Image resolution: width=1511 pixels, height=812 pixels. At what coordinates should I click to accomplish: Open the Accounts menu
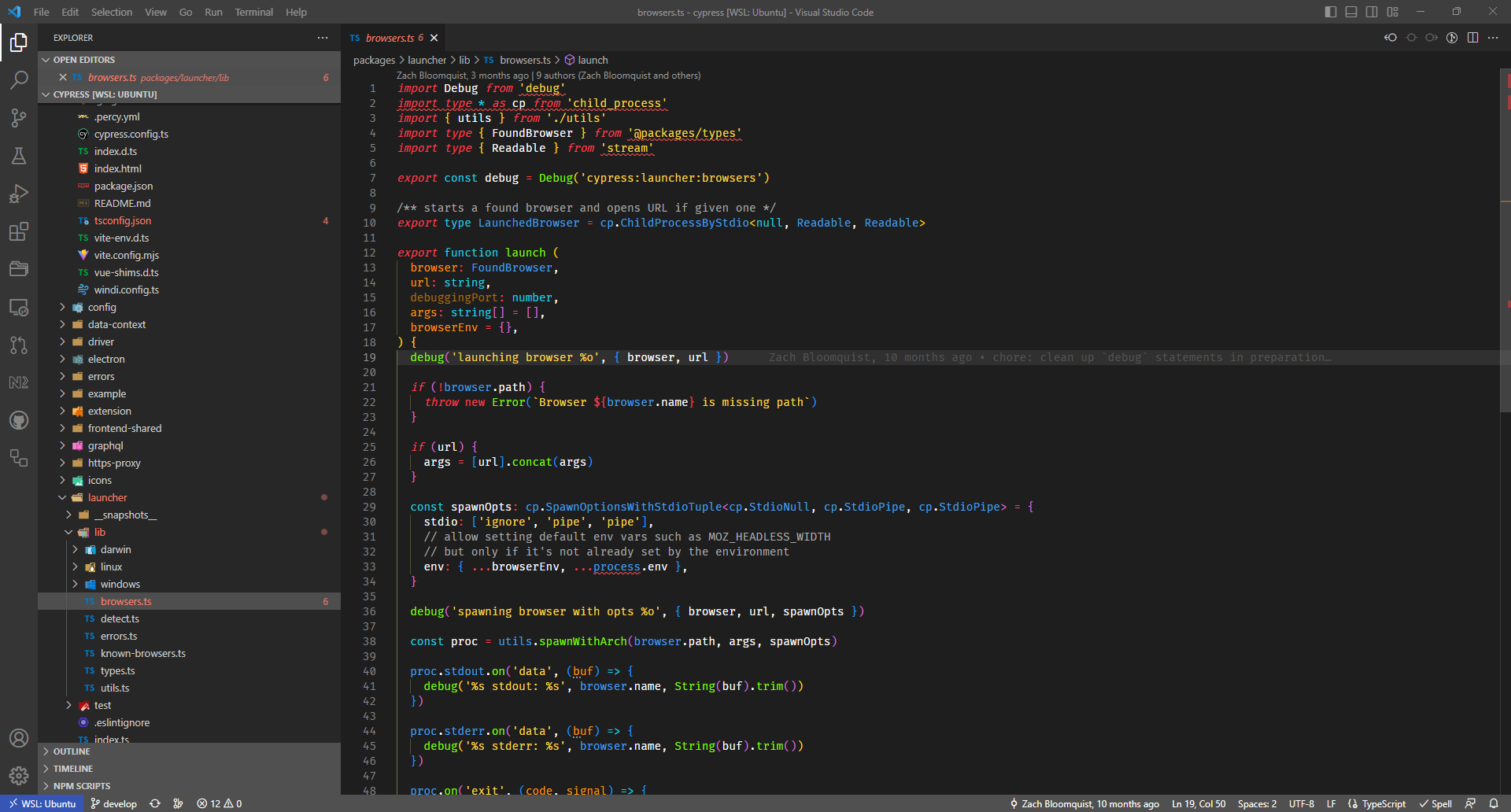[x=19, y=738]
